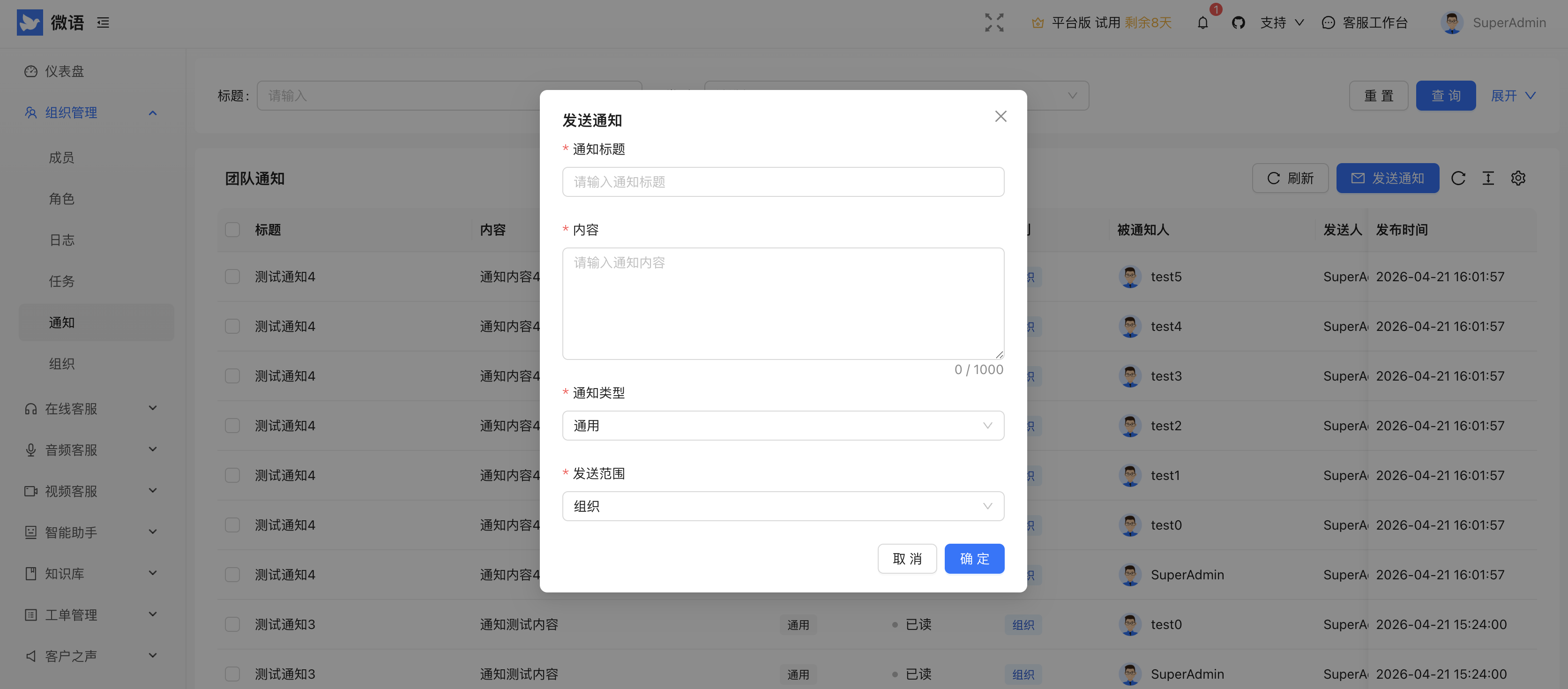Close the 发送通知 dialog

coord(1001,116)
